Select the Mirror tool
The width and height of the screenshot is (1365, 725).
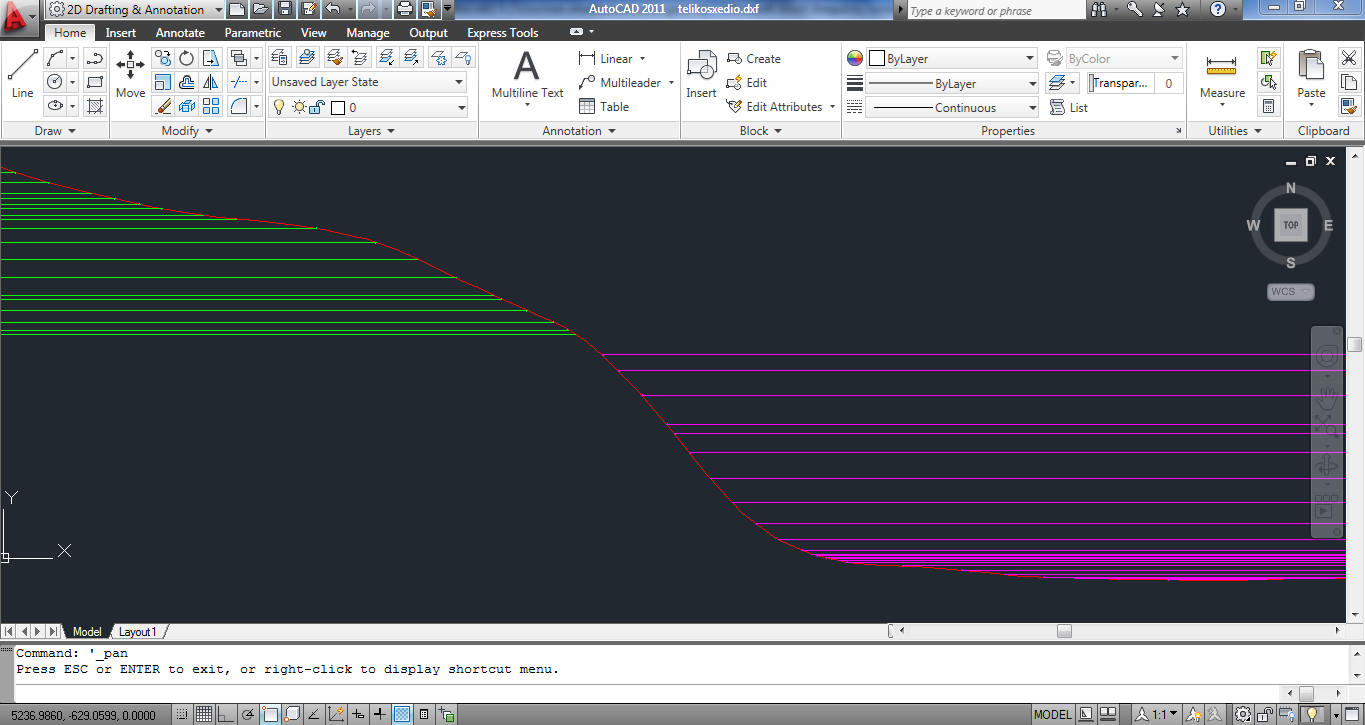[x=211, y=82]
